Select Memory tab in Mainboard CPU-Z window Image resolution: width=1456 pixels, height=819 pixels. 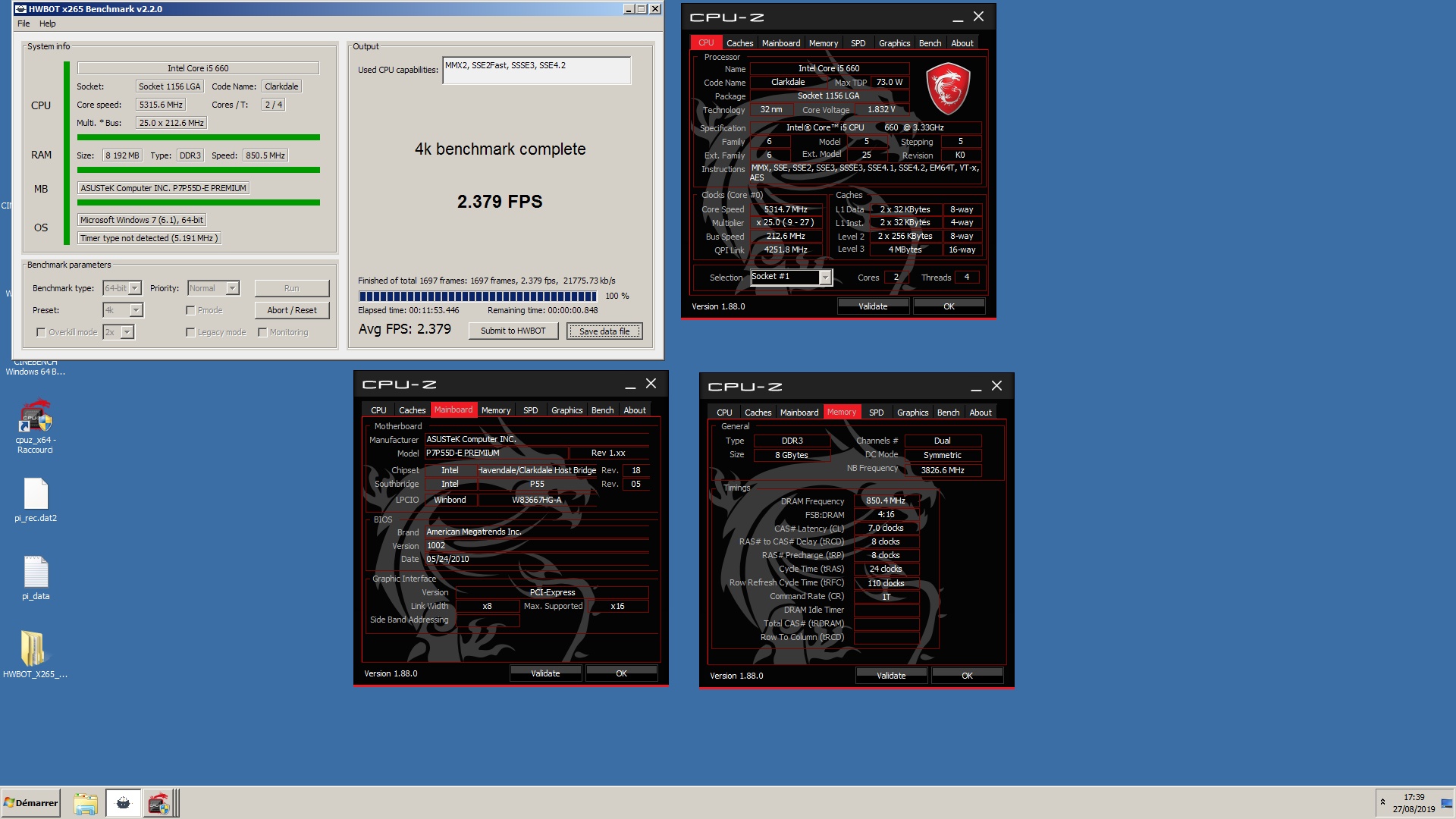(x=496, y=410)
